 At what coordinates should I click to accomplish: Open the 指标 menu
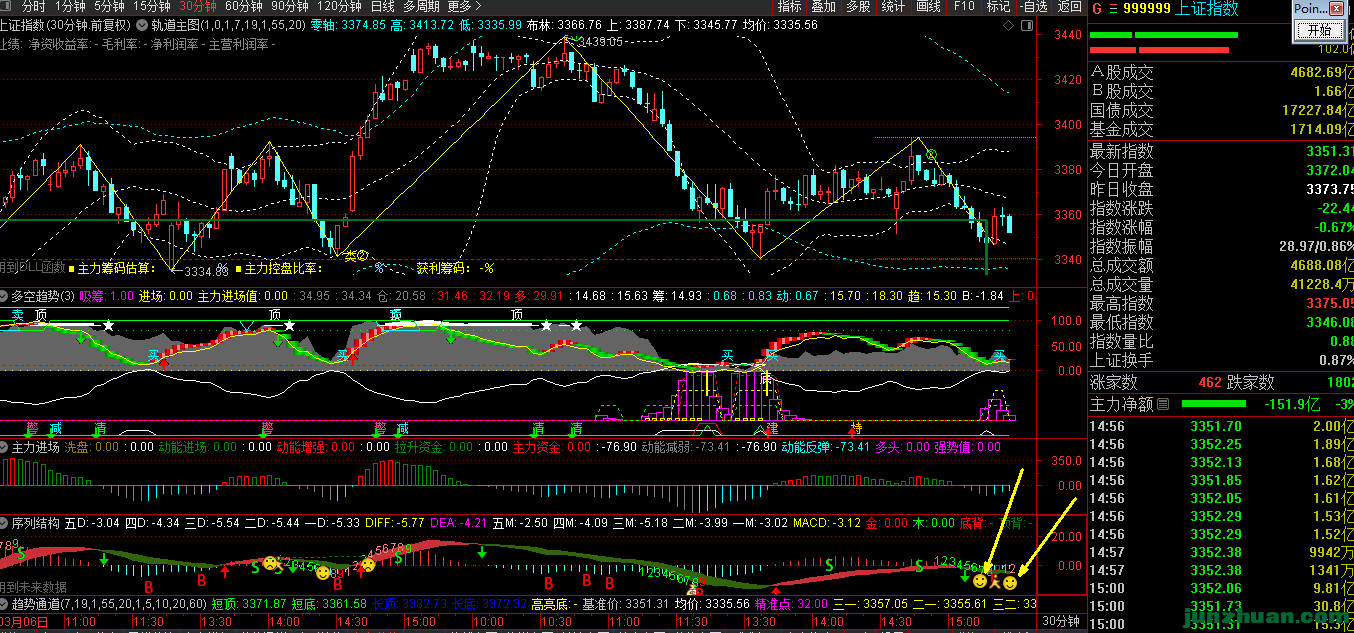click(x=790, y=7)
